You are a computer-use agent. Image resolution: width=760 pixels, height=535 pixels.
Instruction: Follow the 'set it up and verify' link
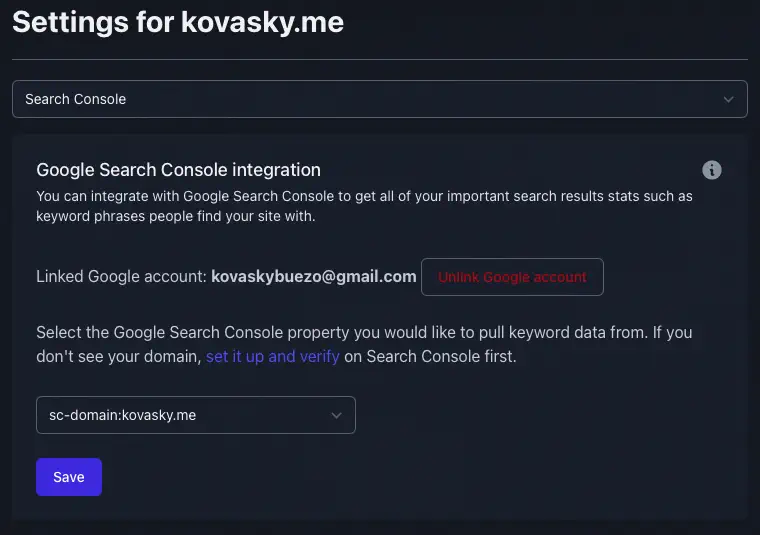[273, 356]
